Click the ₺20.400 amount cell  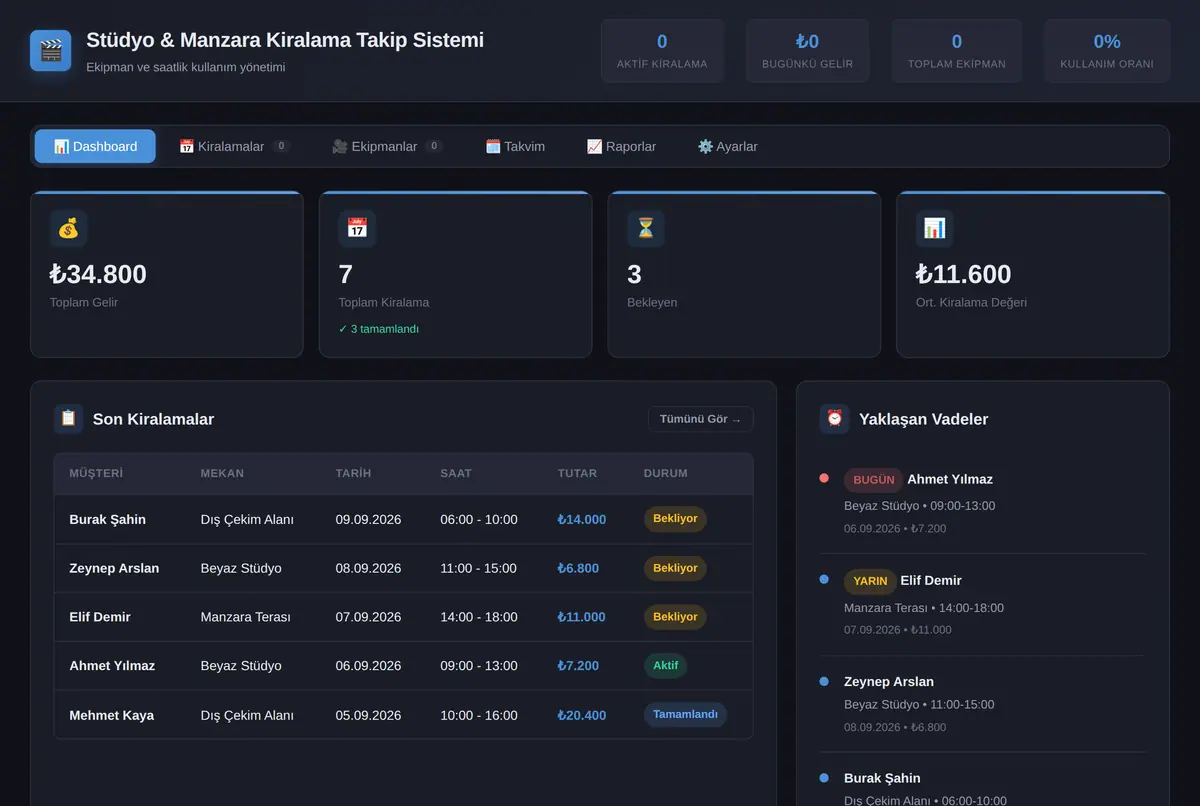click(x=582, y=716)
